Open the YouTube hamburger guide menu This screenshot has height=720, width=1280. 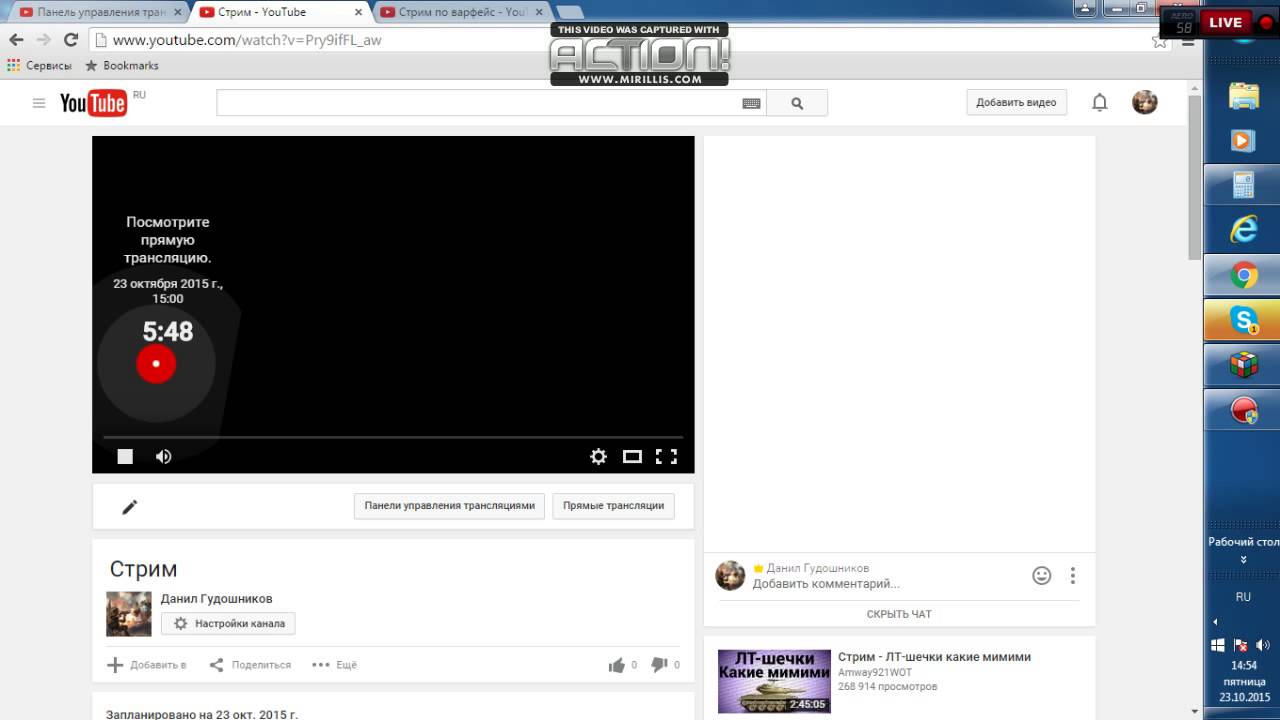[x=39, y=103]
